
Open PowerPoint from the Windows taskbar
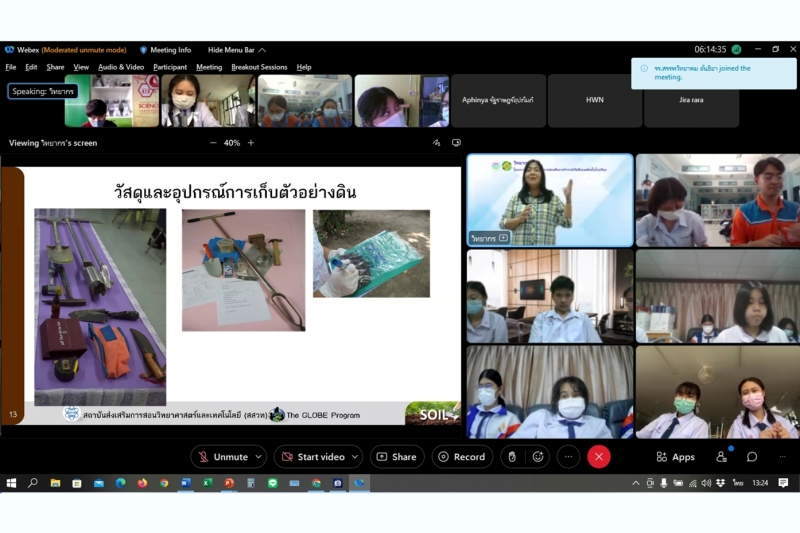[229, 483]
